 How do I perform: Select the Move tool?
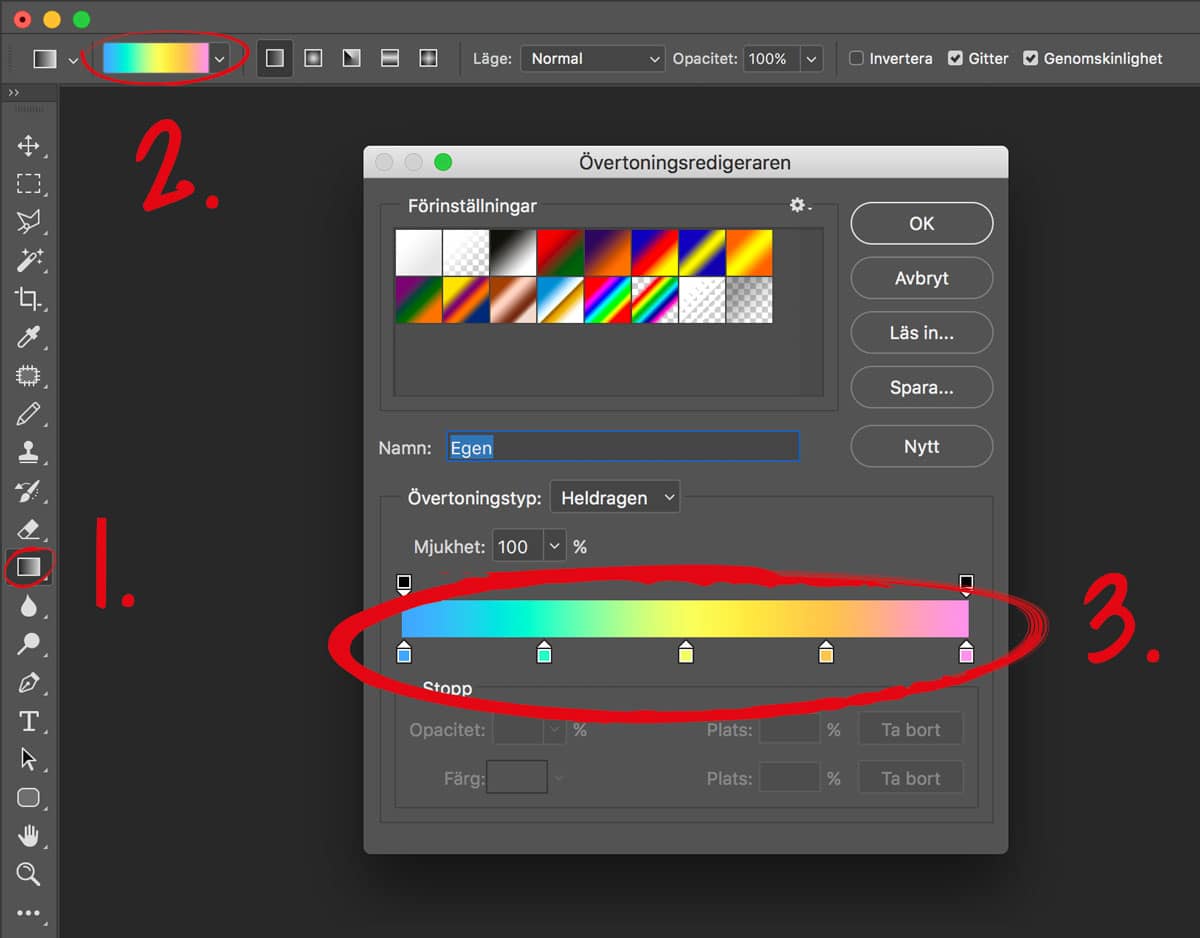tap(28, 145)
